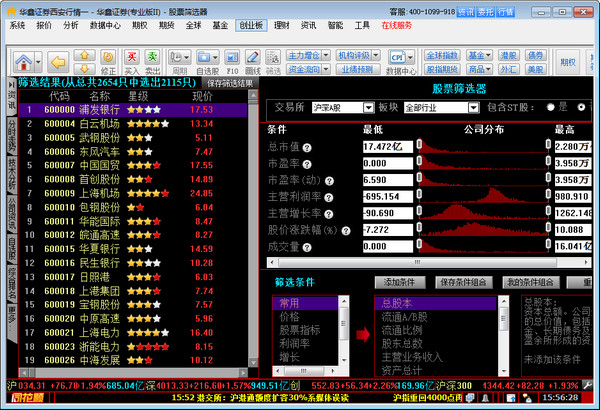The width and height of the screenshot is (600, 410).
Task: Click the 同花顺 logo in status bar
Action: (x=27, y=398)
